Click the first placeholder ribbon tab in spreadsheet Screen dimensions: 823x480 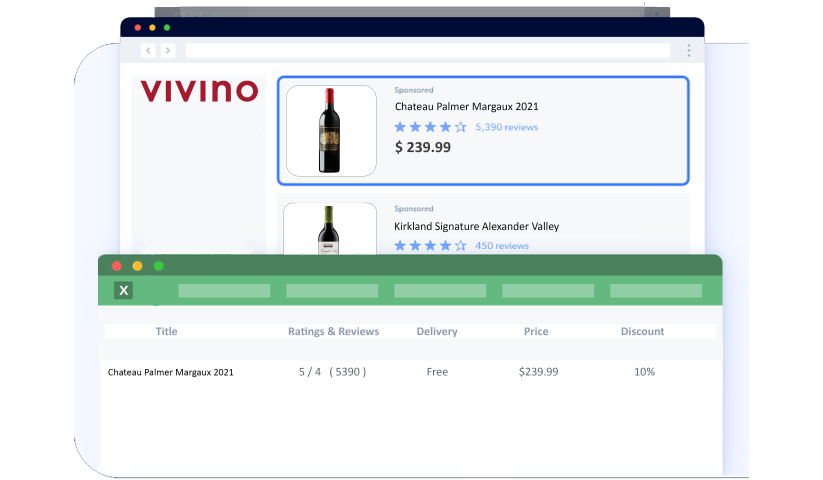point(224,291)
